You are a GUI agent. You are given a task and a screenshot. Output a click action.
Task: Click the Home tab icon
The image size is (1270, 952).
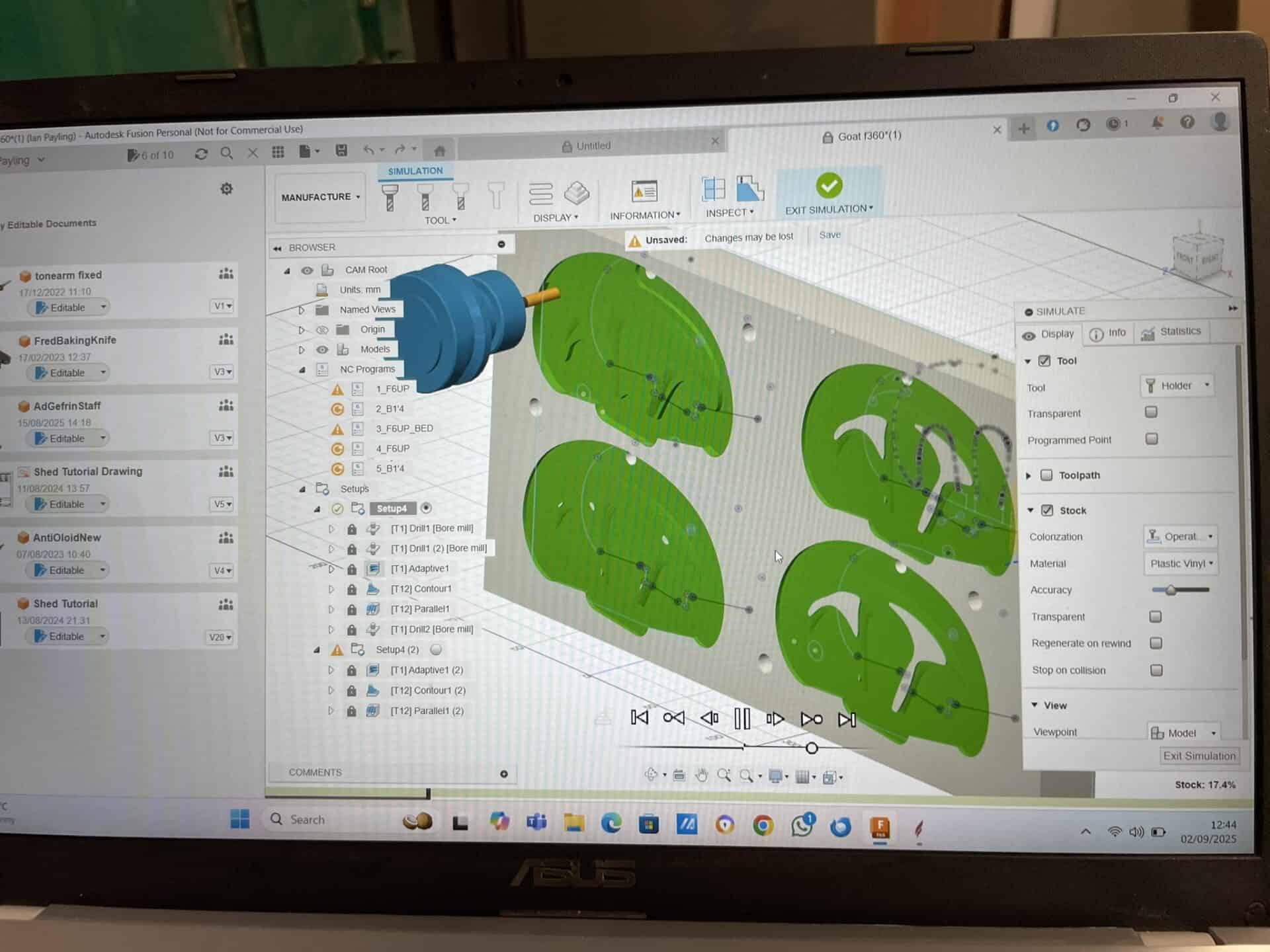(x=439, y=150)
